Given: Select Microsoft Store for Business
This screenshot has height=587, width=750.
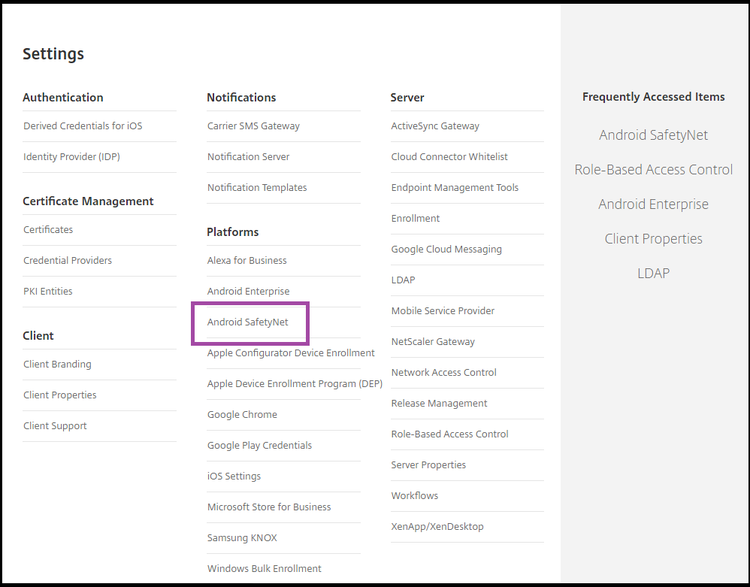Looking at the screenshot, I should pos(269,507).
